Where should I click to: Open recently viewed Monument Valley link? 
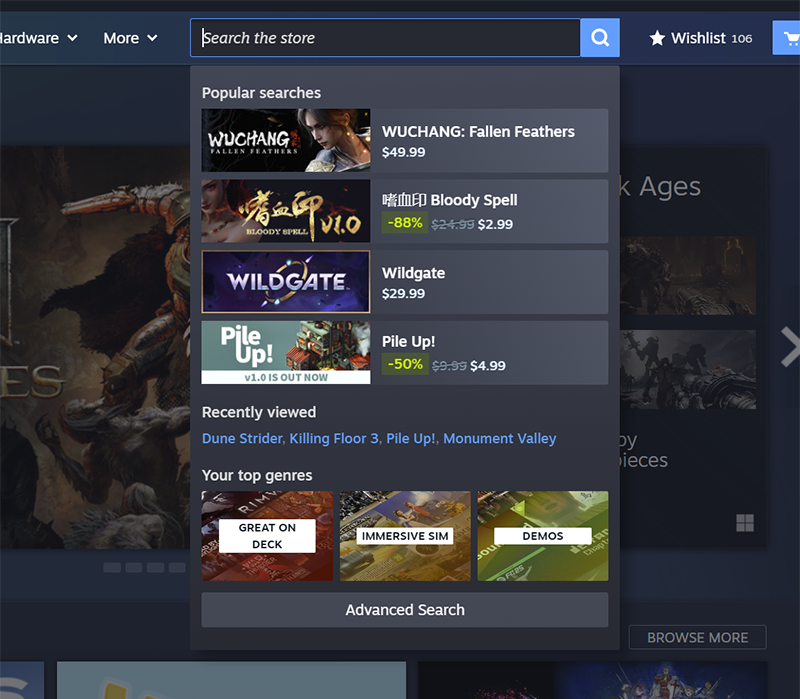click(499, 439)
